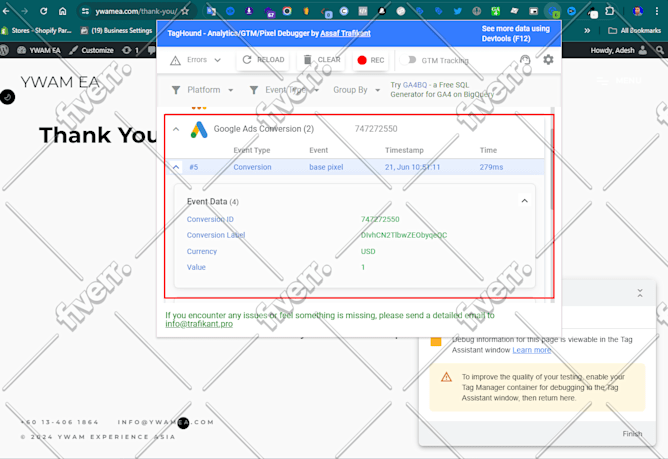The width and height of the screenshot is (668, 459).
Task: Open Learn more in Tag Assistant
Action: (531, 350)
